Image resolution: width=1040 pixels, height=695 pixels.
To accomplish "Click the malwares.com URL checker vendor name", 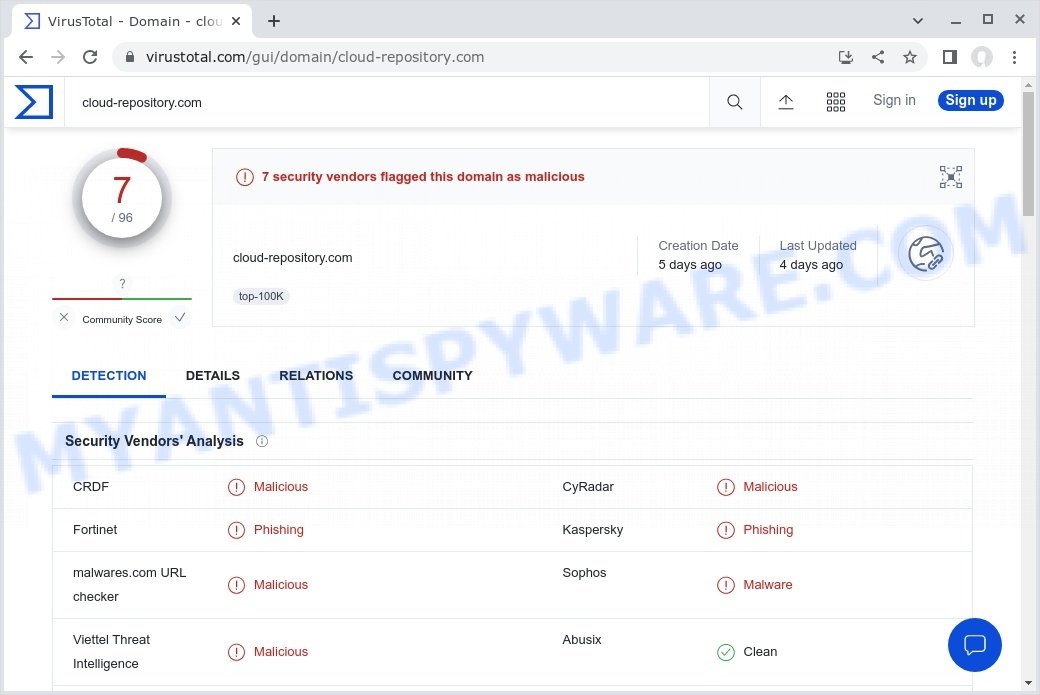I will click(129, 585).
